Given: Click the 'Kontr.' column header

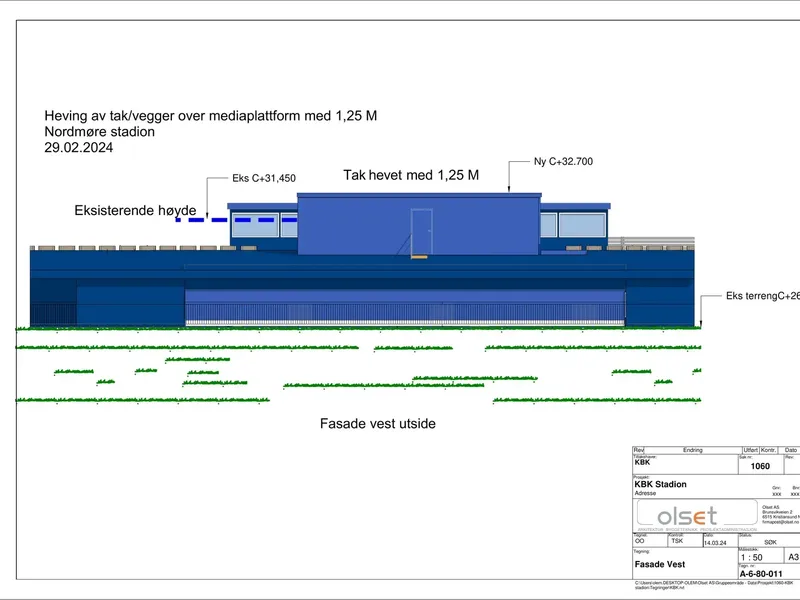Looking at the screenshot, I should pyautogui.click(x=768, y=450).
